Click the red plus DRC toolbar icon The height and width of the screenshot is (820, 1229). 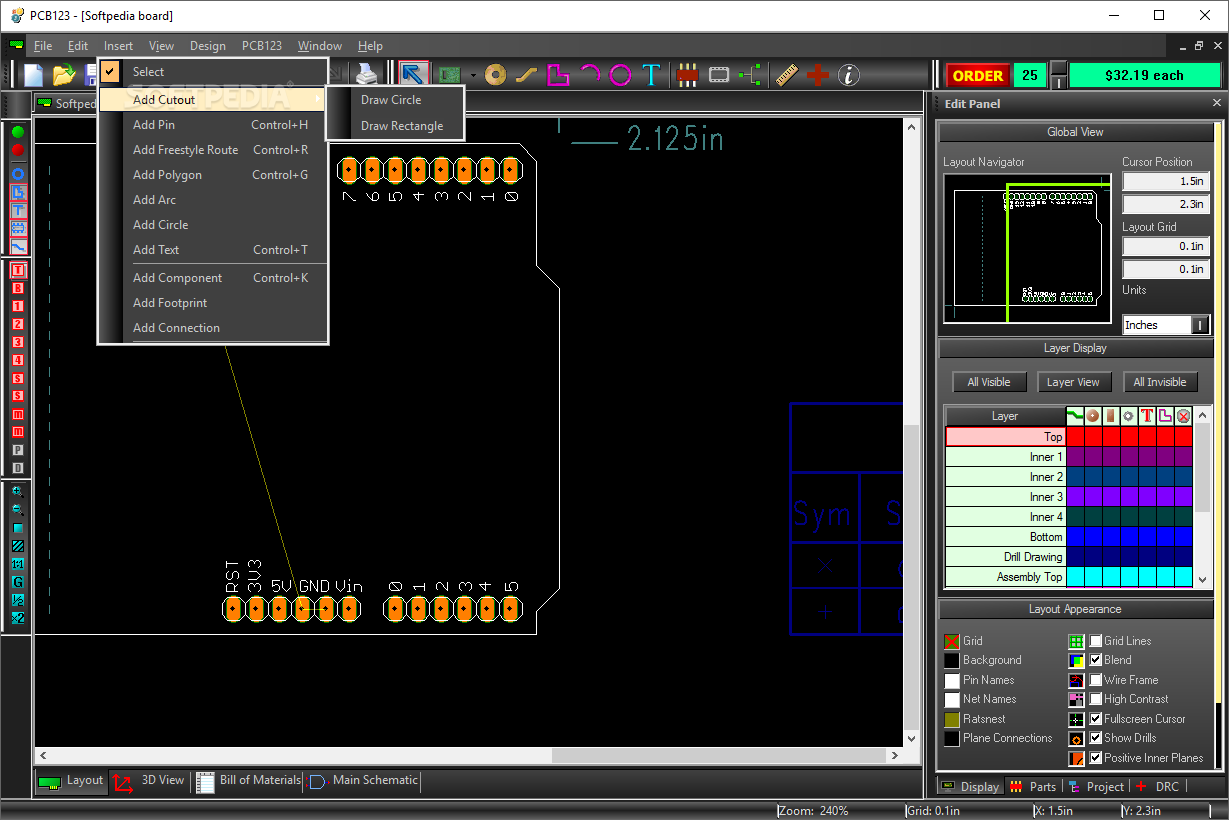coord(818,74)
